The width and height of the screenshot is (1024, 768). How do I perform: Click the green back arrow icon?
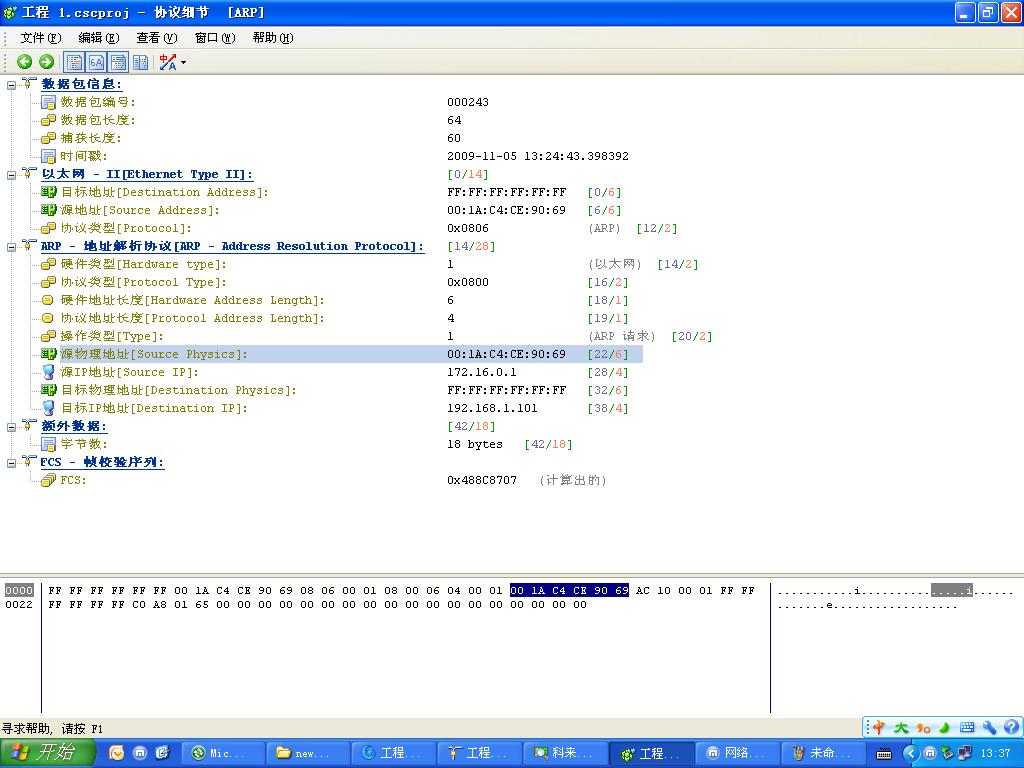pos(25,62)
